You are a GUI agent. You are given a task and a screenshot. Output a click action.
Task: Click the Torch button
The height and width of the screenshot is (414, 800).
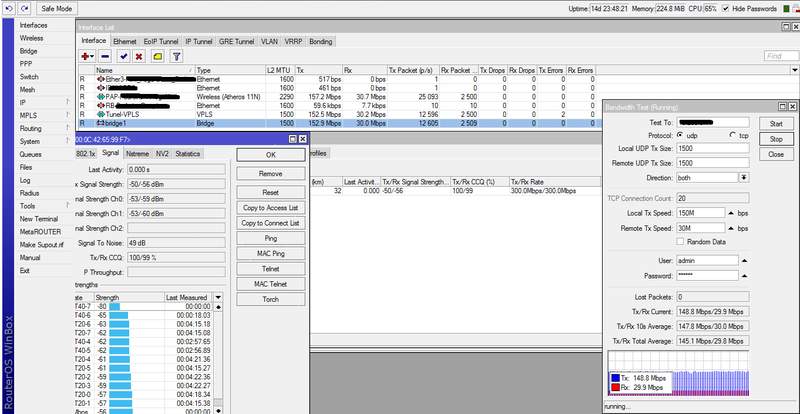[270, 299]
